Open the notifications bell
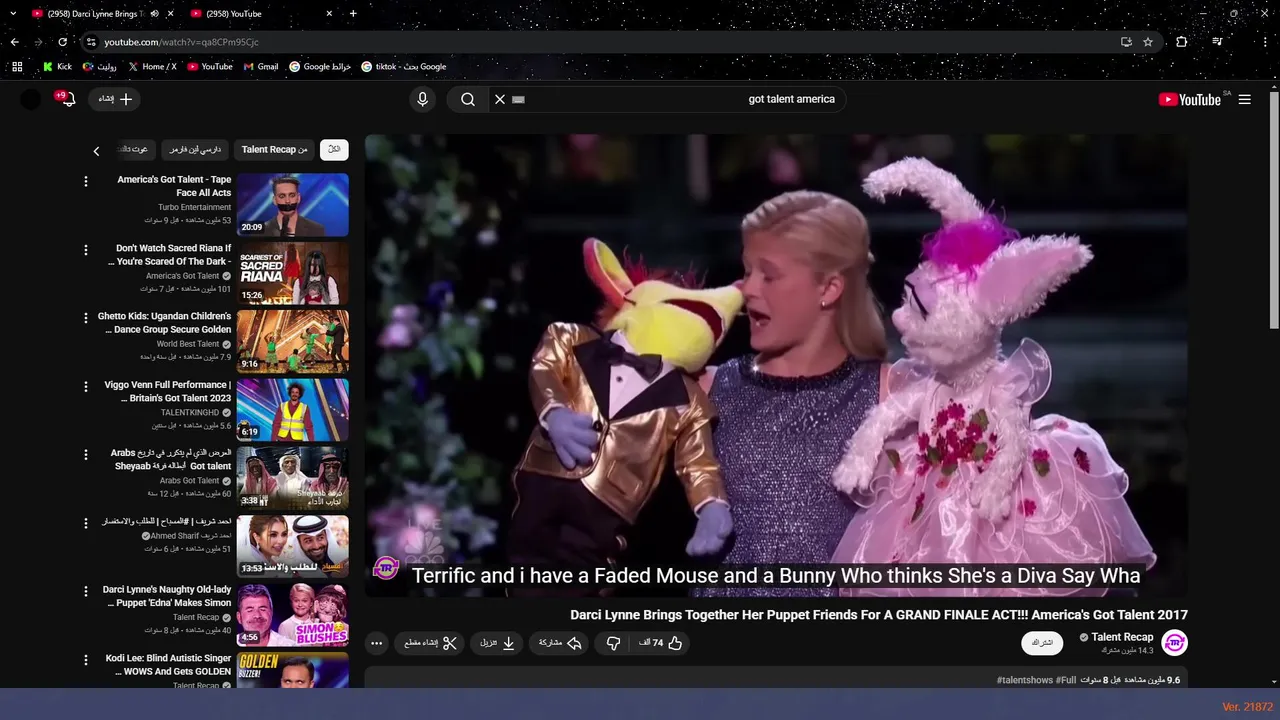The width and height of the screenshot is (1280, 720). [x=68, y=99]
